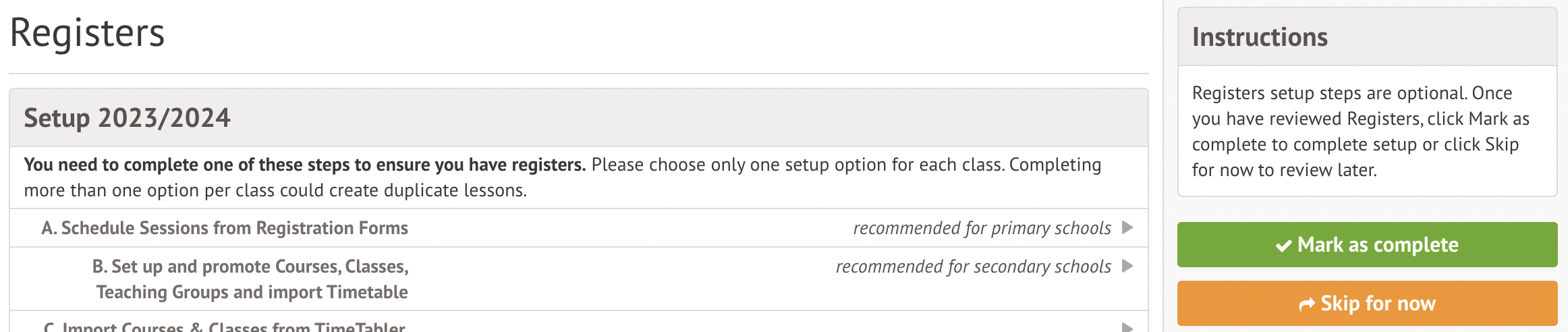The height and width of the screenshot is (332, 1568).
Task: Open A. Schedule Sessions from Registration Forms
Action: [225, 228]
